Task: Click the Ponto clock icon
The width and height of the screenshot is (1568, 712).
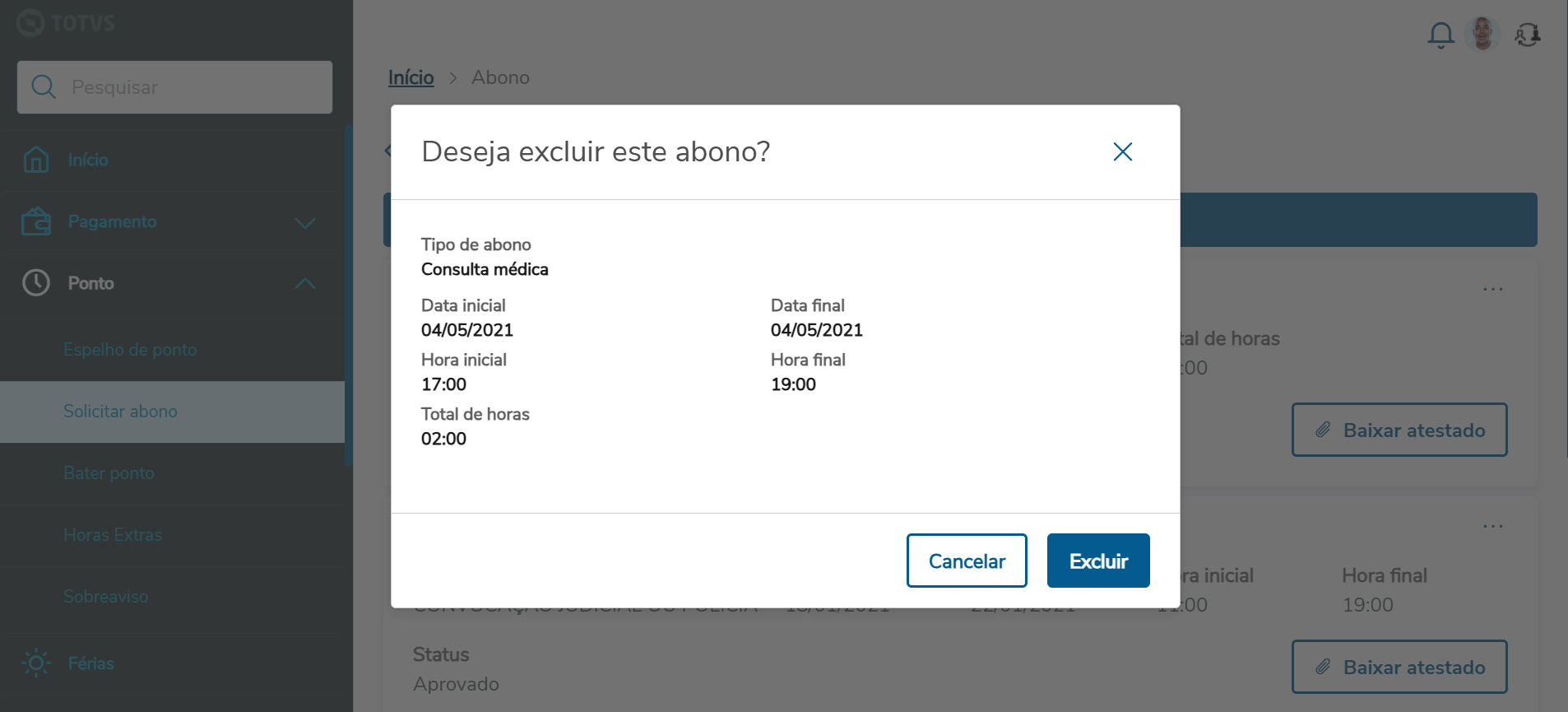Action: (x=36, y=283)
